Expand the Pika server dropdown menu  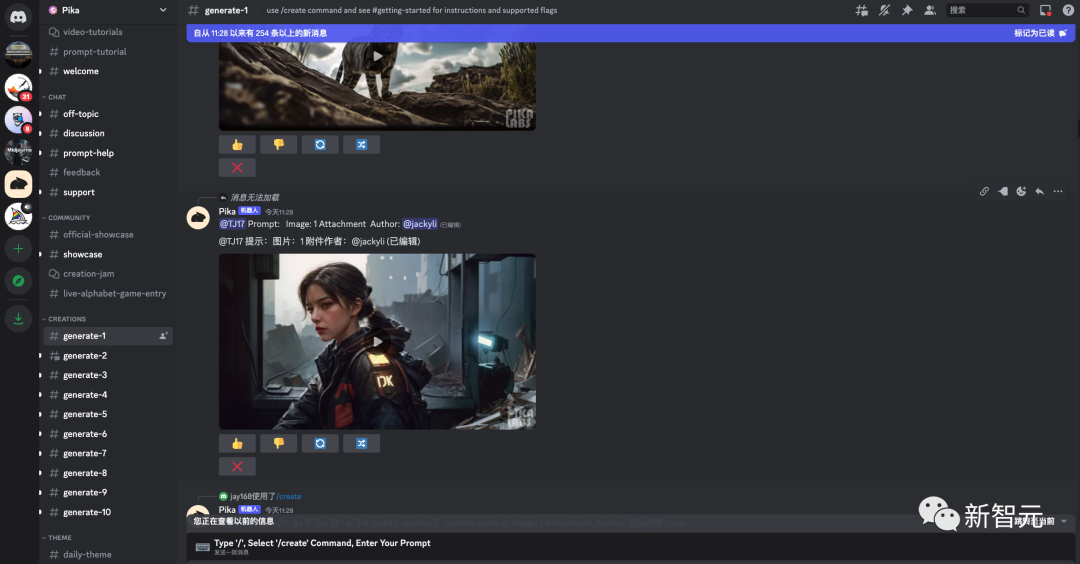[163, 10]
